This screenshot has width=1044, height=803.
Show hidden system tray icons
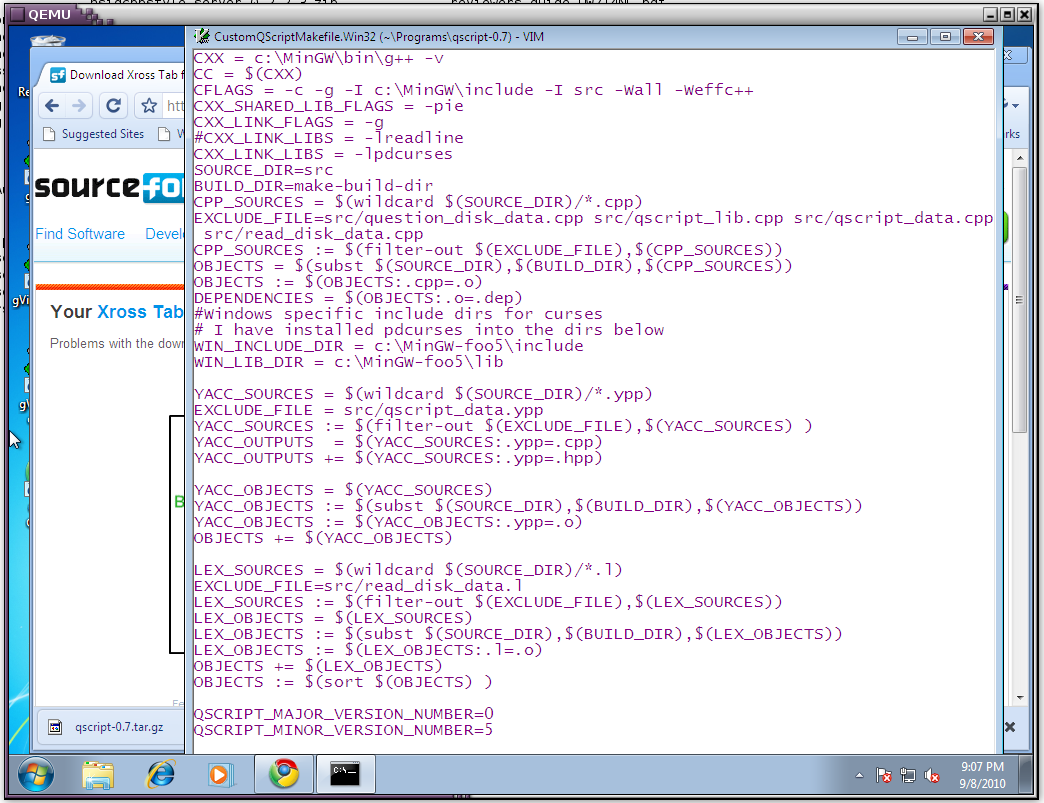coord(860,775)
